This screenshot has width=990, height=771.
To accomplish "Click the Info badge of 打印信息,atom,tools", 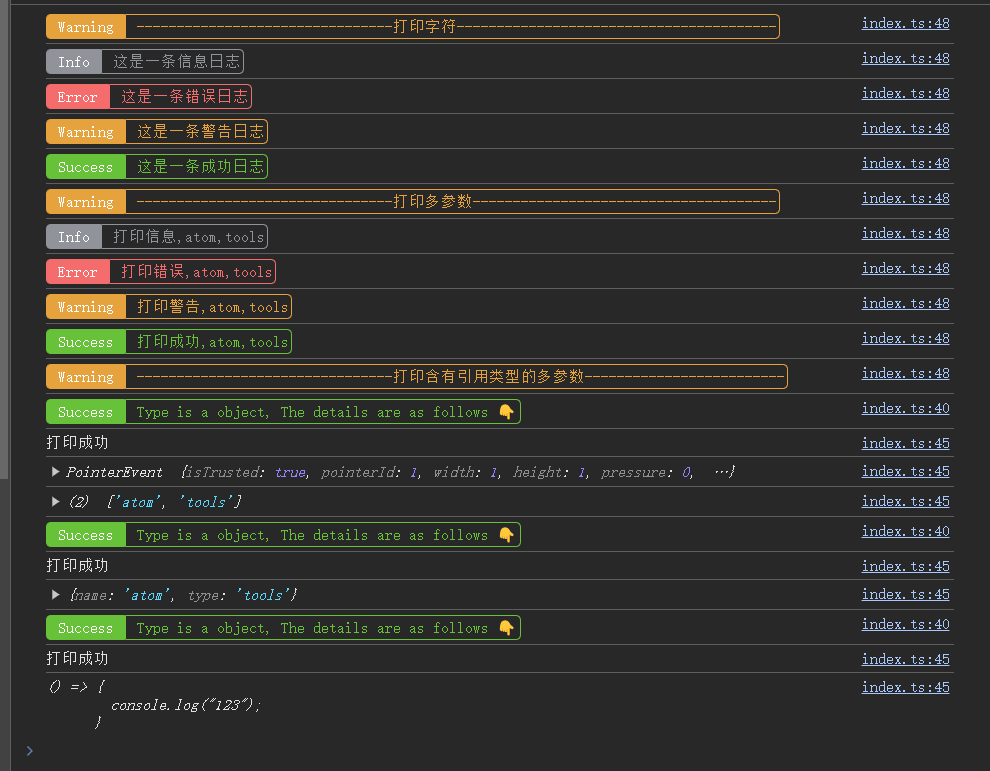I will 74,237.
